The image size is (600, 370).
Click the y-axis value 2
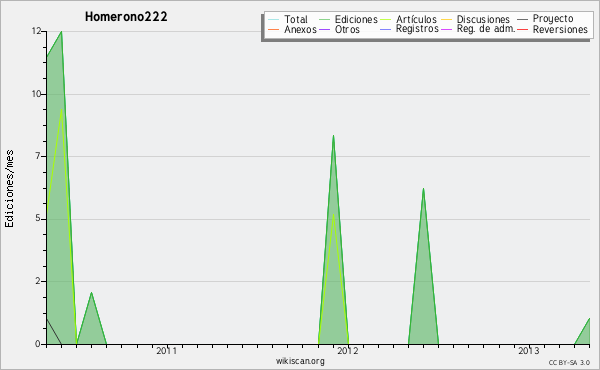(x=38, y=281)
